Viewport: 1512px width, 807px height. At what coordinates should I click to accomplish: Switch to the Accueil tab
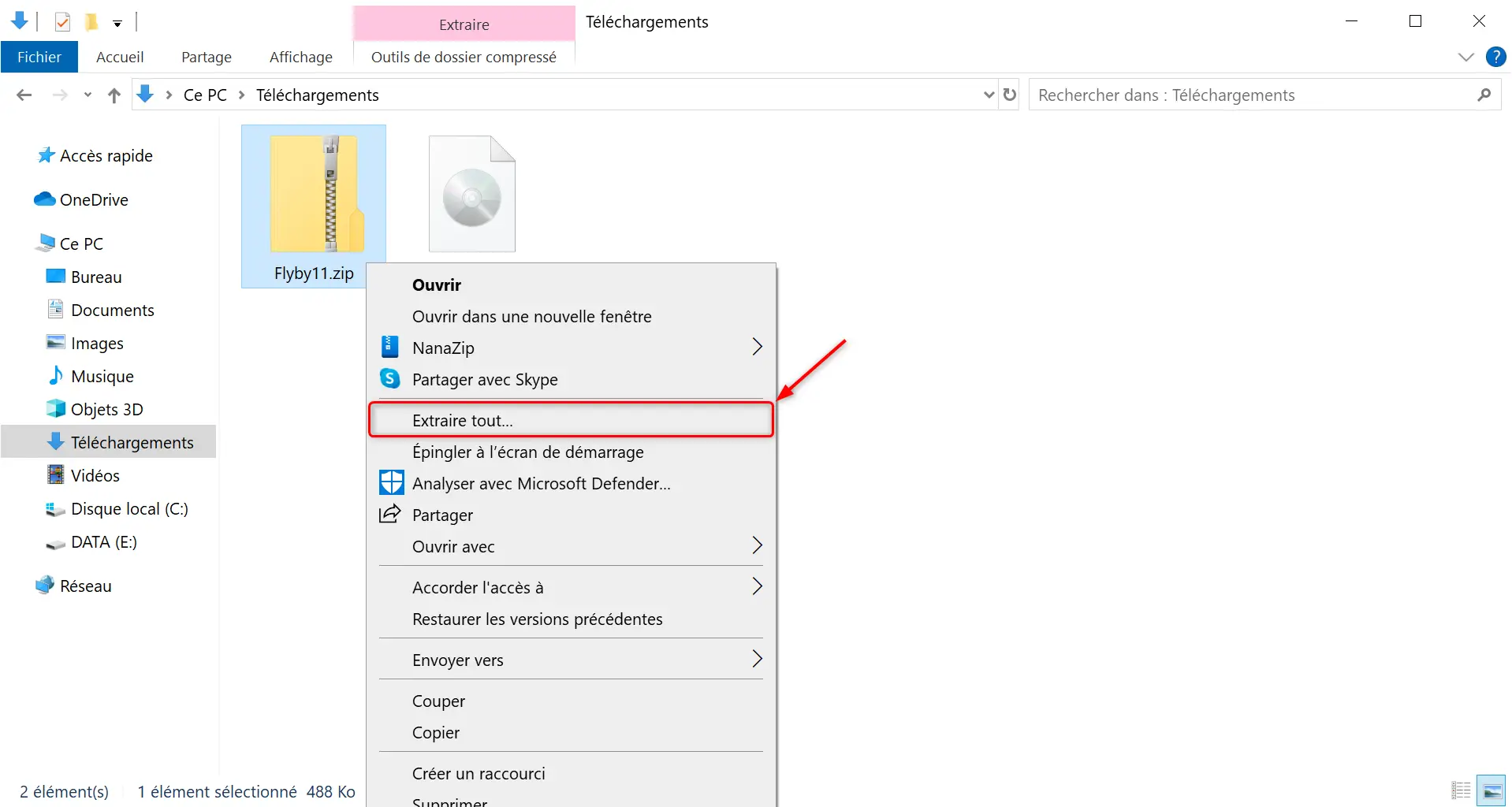coord(120,57)
